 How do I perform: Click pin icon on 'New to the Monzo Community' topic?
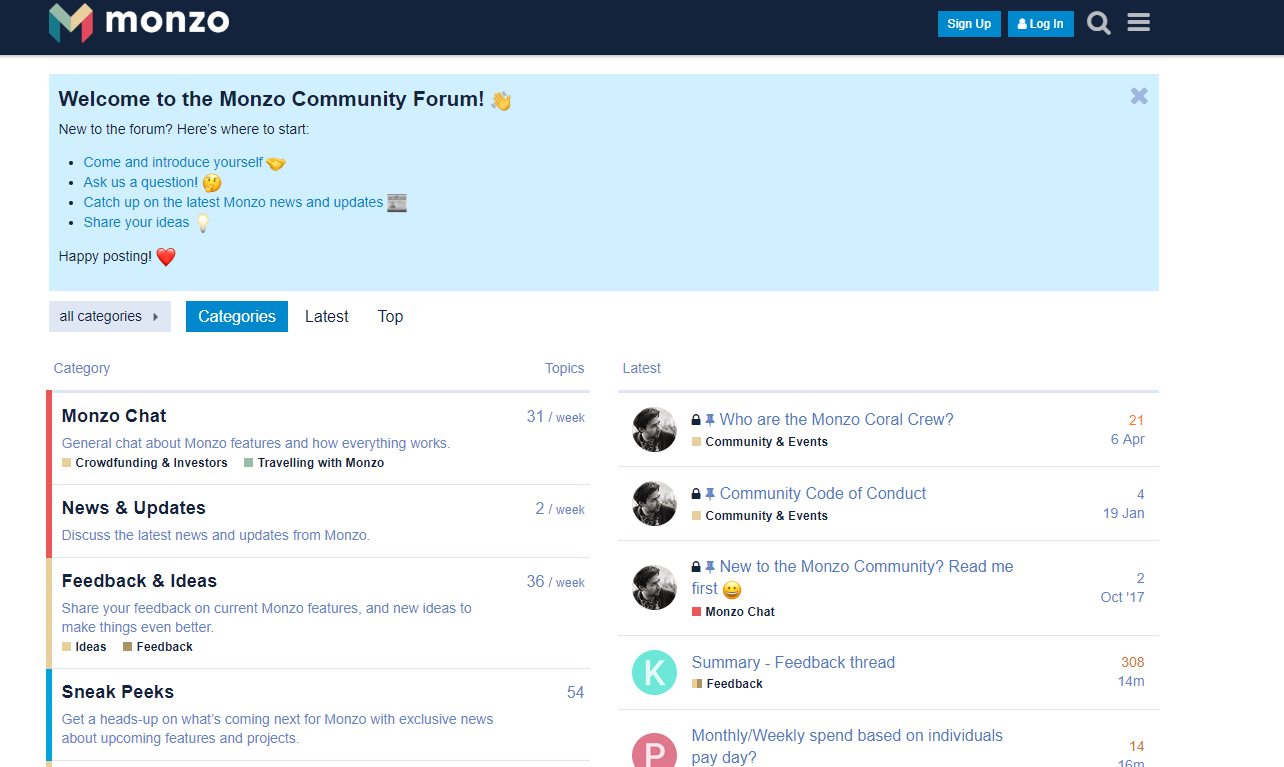pos(710,567)
